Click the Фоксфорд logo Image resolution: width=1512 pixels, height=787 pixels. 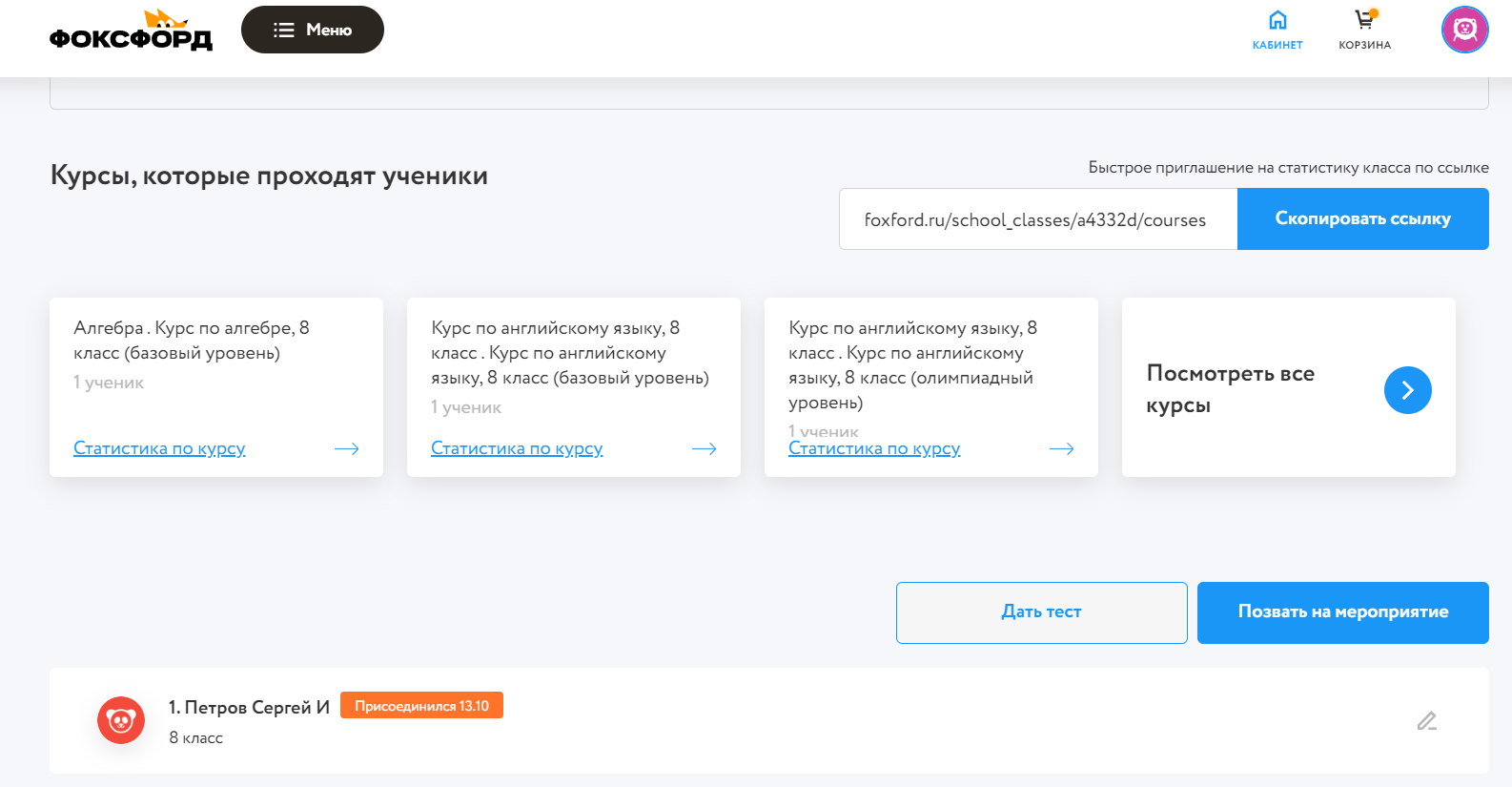[131, 32]
